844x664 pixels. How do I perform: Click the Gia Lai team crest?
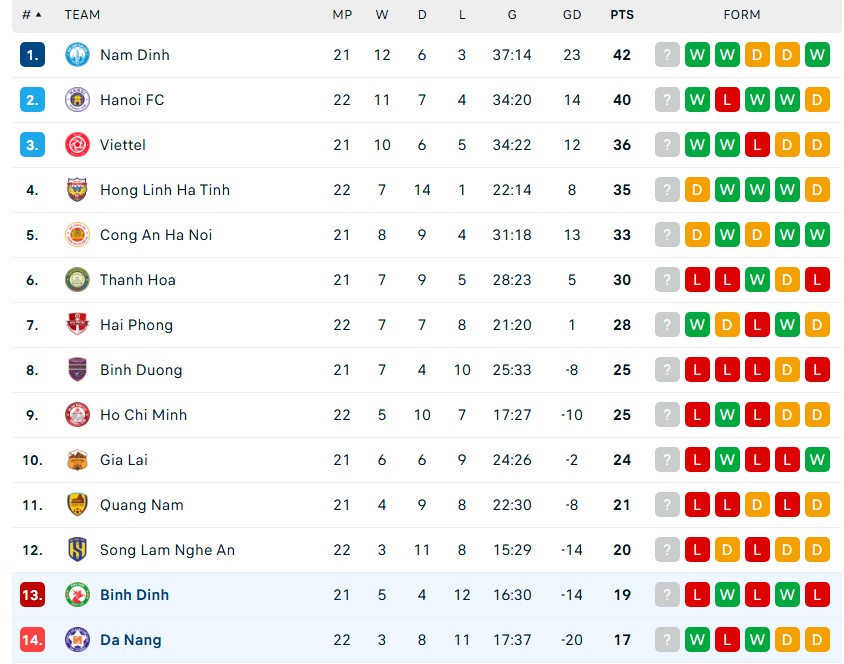point(77,460)
